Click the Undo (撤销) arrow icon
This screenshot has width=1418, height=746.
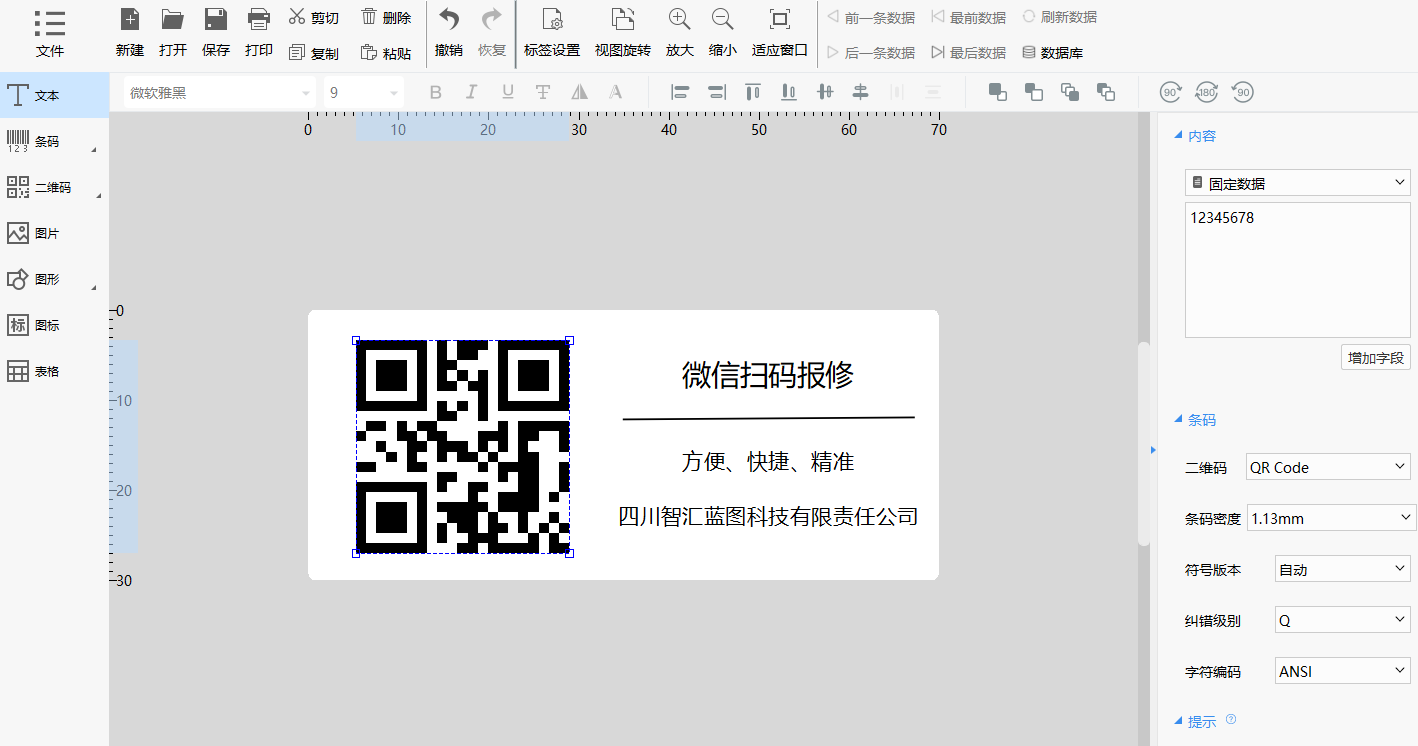tap(449, 20)
